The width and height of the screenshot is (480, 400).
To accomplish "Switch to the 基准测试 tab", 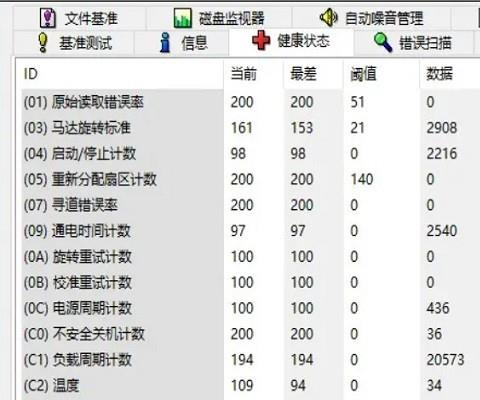I will [74, 43].
